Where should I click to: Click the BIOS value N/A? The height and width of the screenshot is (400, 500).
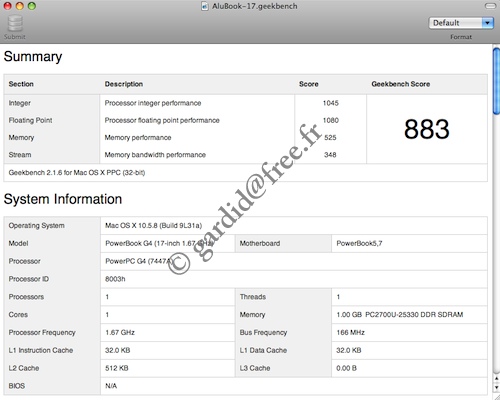click(111, 386)
